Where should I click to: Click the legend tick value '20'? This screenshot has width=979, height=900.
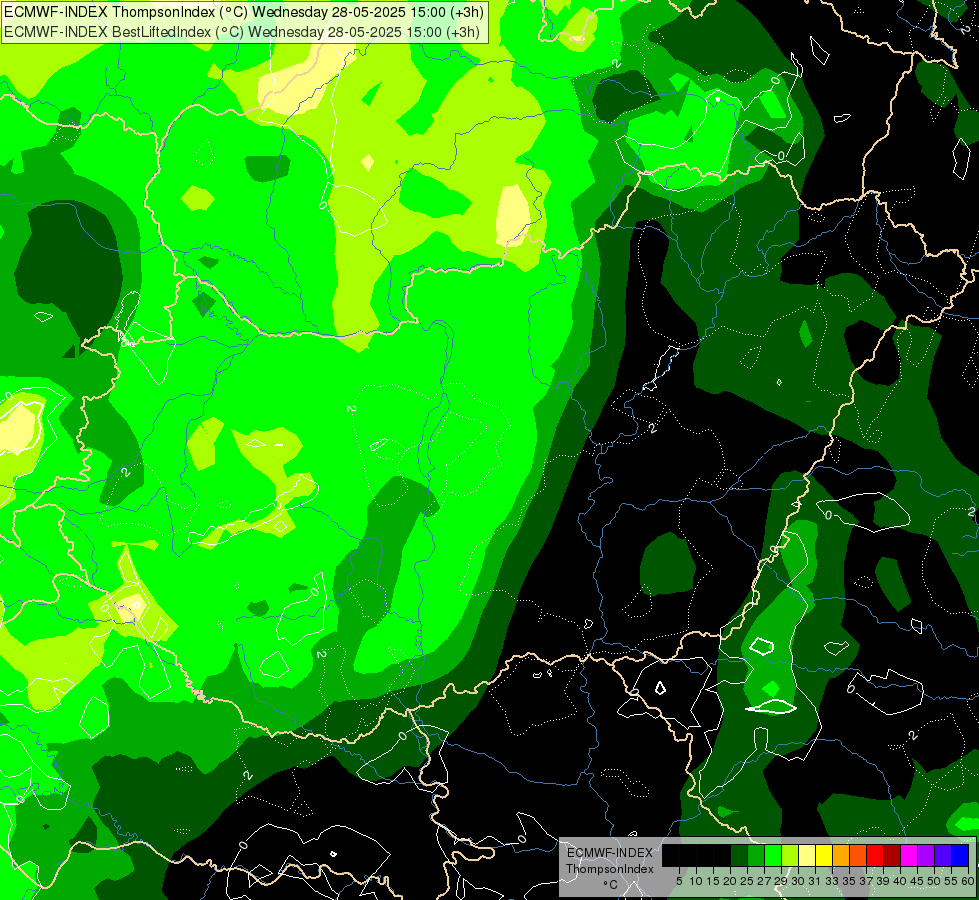coord(731,881)
